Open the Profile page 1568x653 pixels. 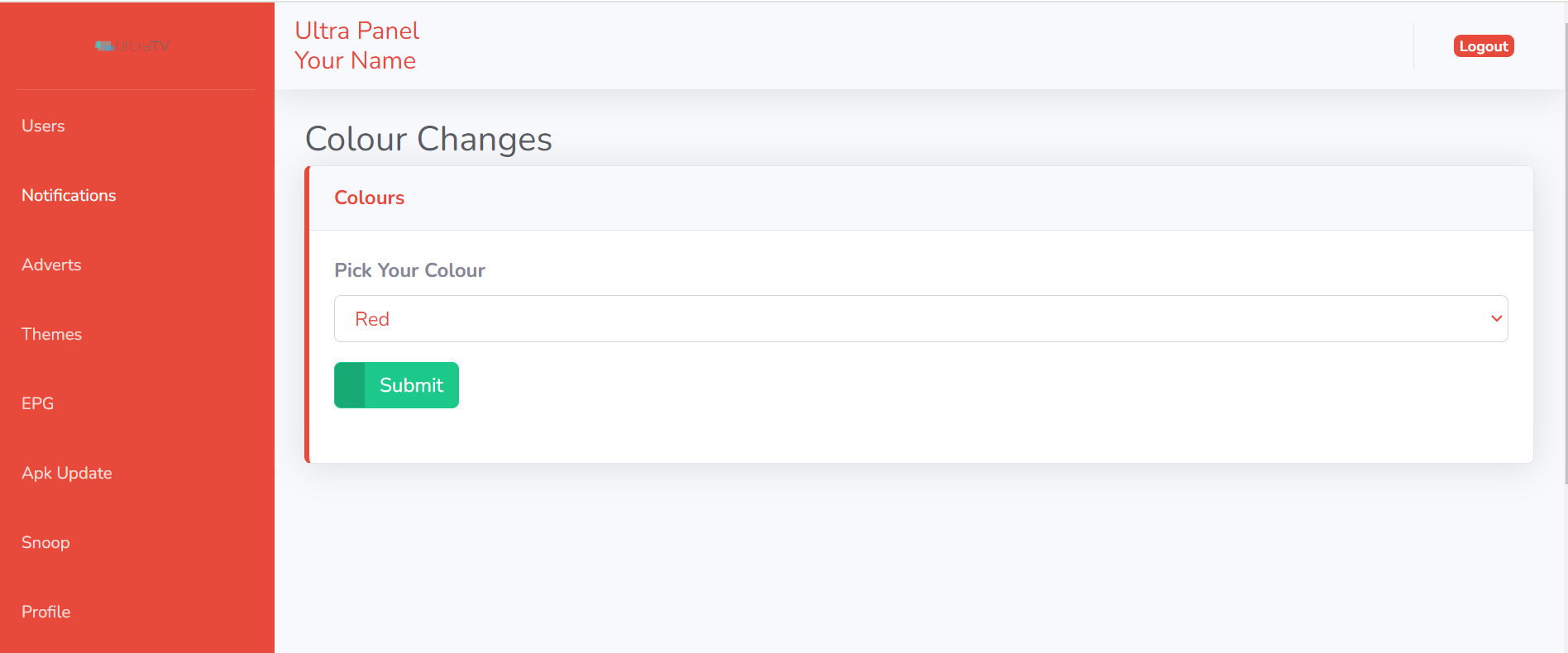tap(45, 612)
